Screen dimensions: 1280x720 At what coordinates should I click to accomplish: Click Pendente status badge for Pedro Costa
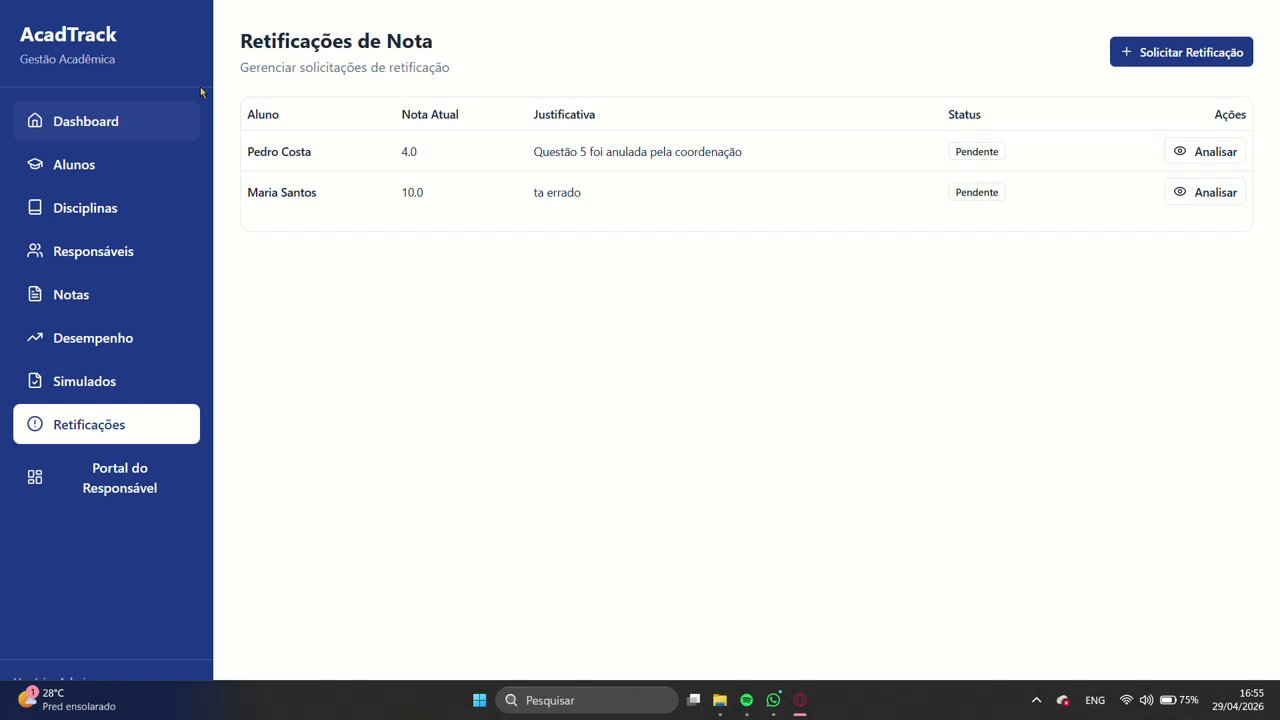point(977,152)
